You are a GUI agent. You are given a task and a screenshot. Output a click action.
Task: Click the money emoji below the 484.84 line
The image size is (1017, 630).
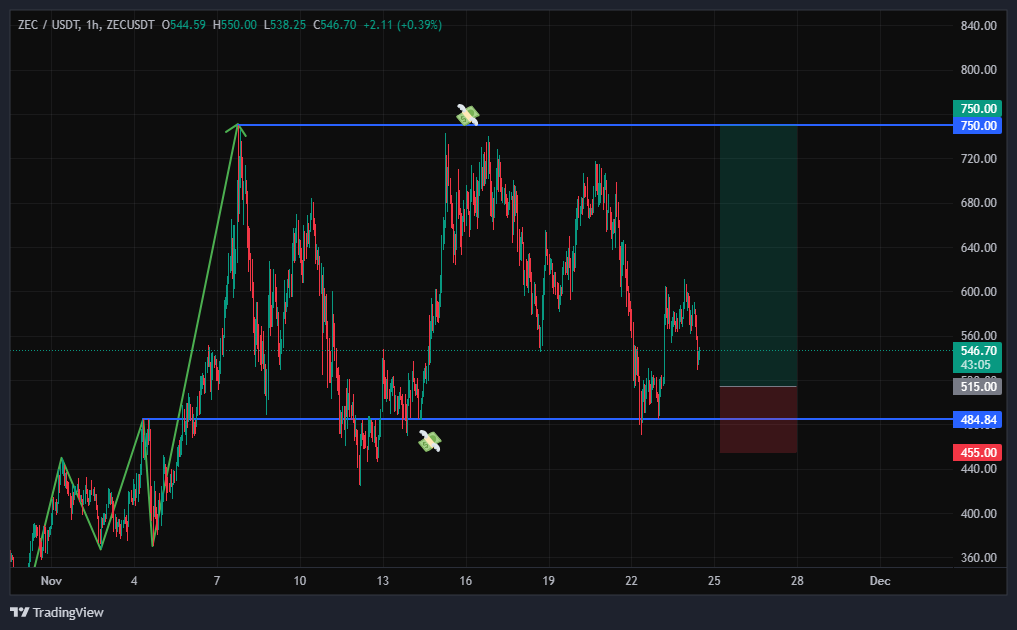(430, 440)
